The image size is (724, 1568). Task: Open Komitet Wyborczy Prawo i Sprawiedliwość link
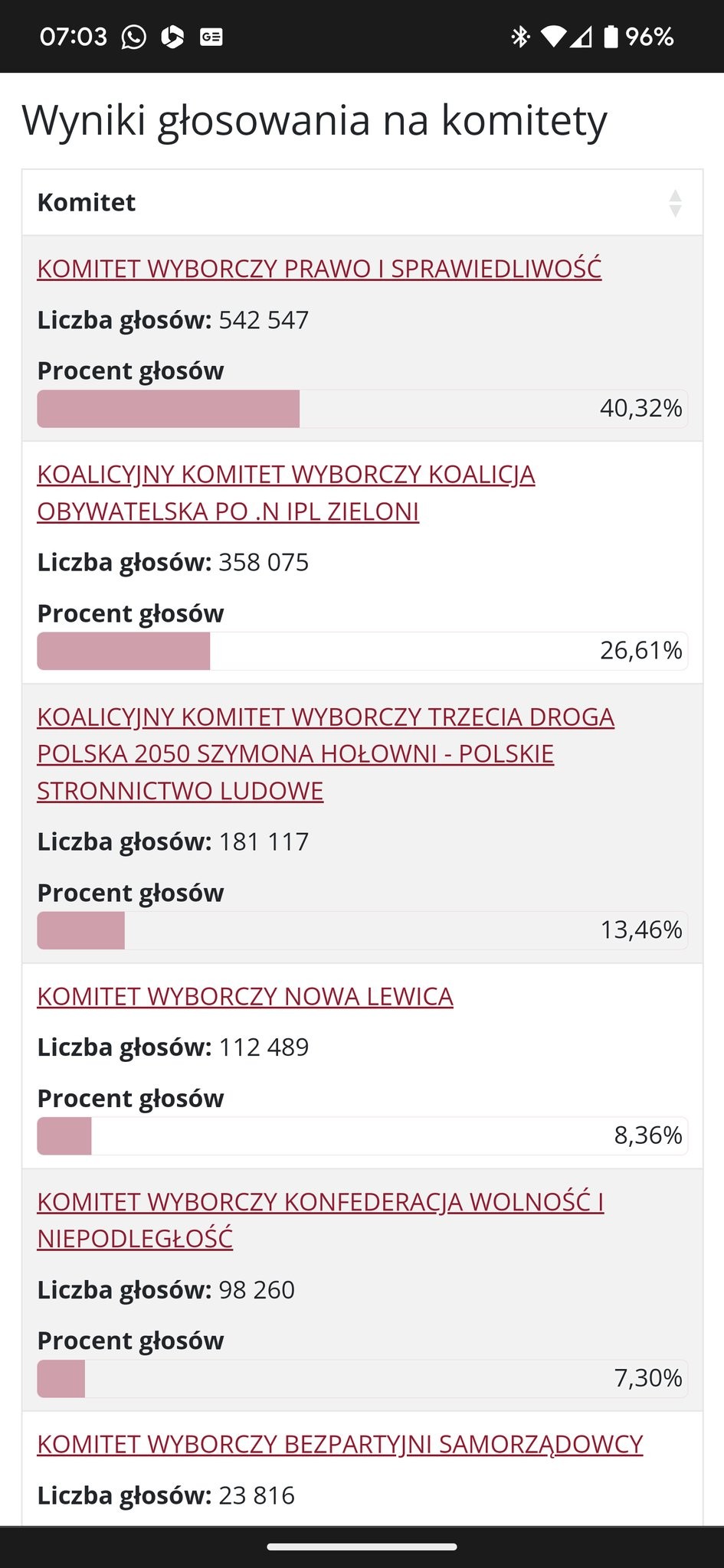(x=319, y=269)
